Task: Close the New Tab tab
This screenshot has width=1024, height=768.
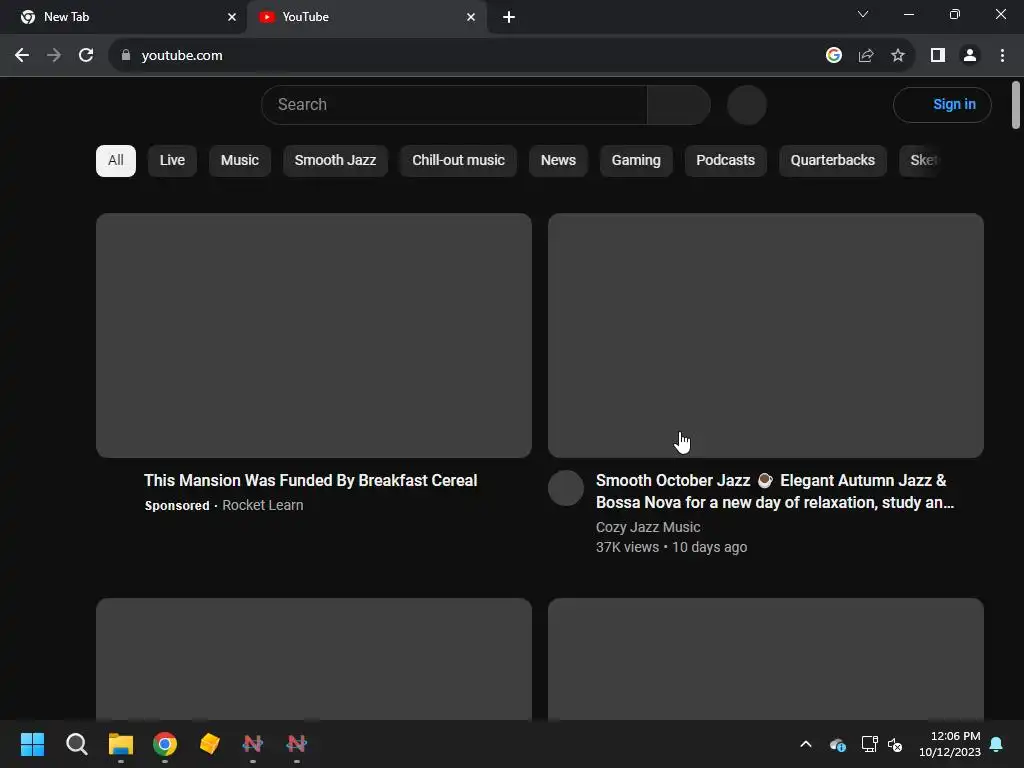Action: 232,17
